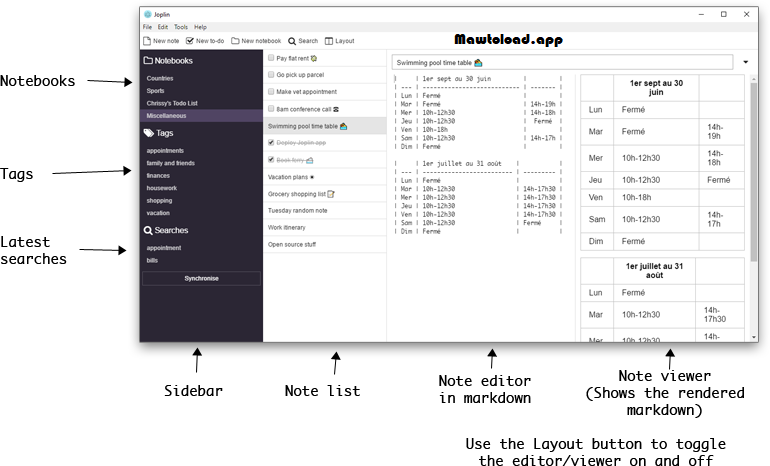Image resolution: width=770 pixels, height=466 pixels.
Task: Click the Tags icon in sidebar
Action: (x=148, y=133)
